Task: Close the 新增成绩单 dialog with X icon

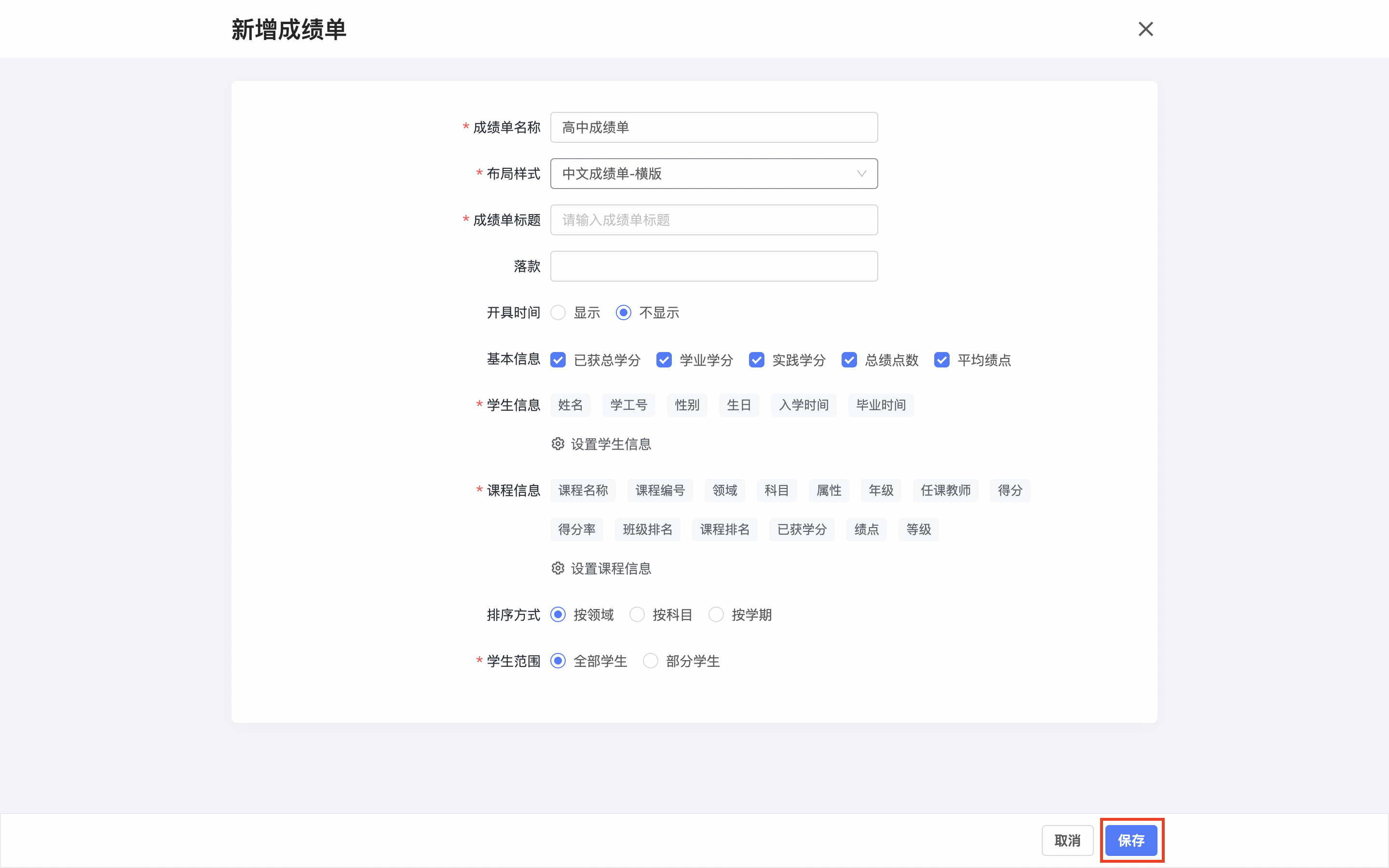Action: 1145,29
